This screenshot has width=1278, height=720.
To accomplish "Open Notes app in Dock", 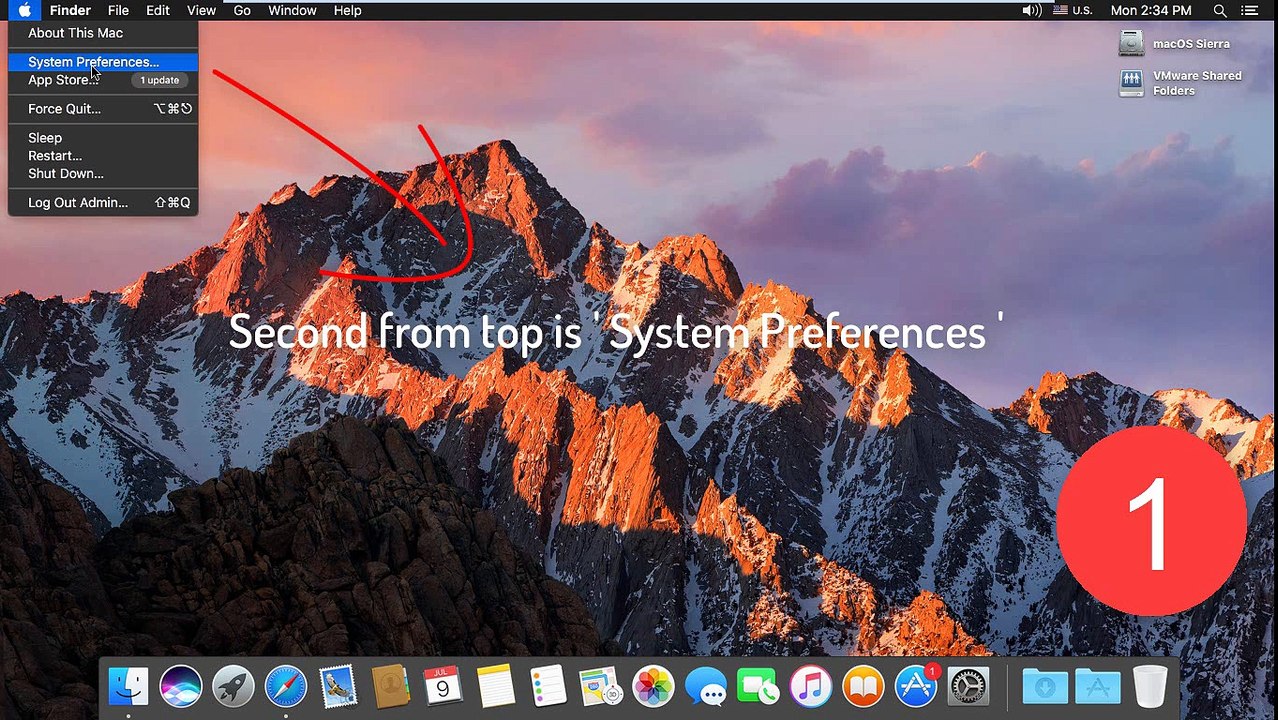I will pyautogui.click(x=496, y=687).
